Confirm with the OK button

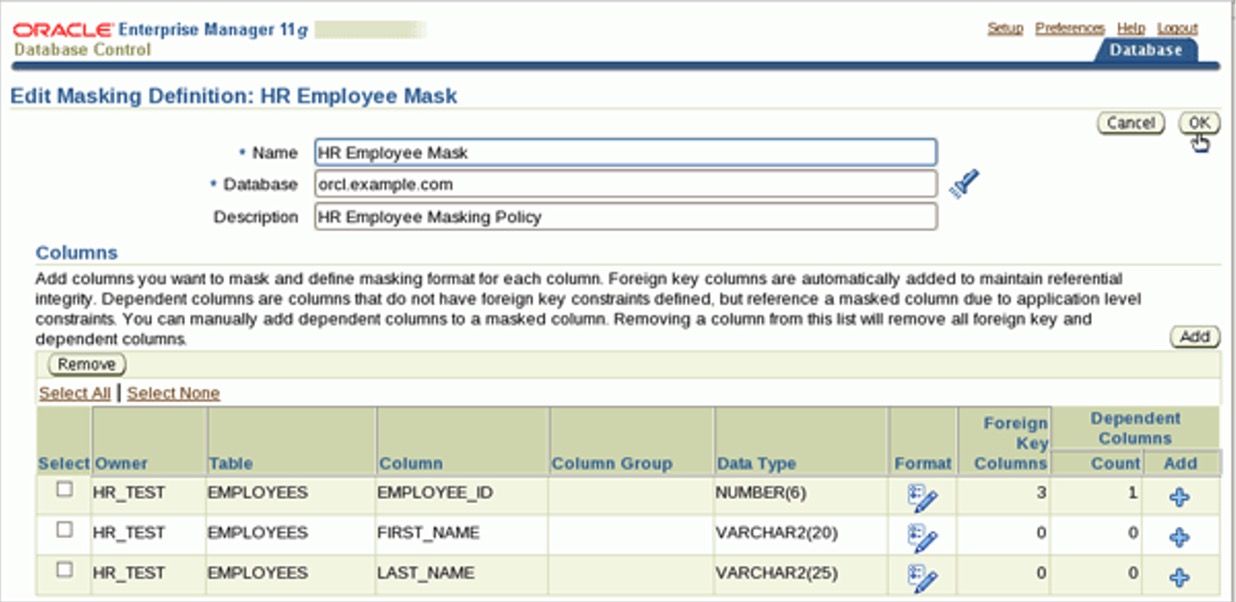tap(1199, 123)
